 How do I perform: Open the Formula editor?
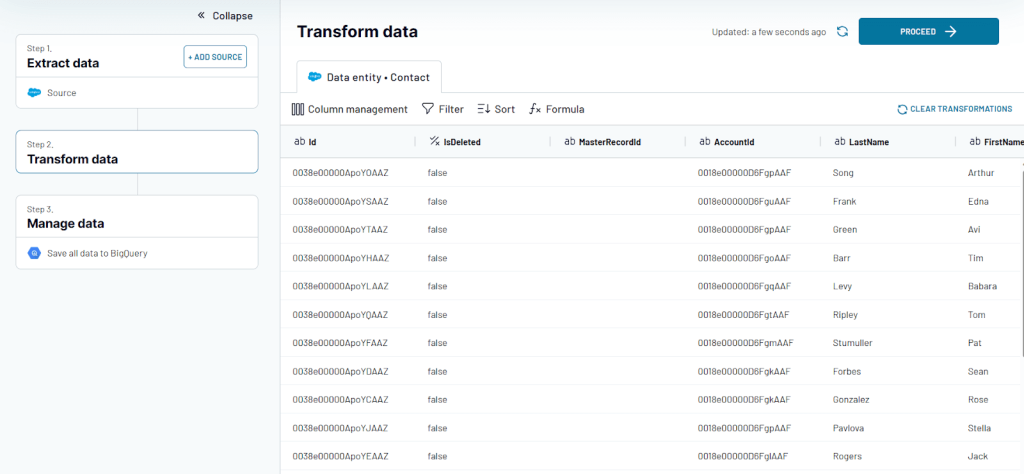[x=556, y=109]
